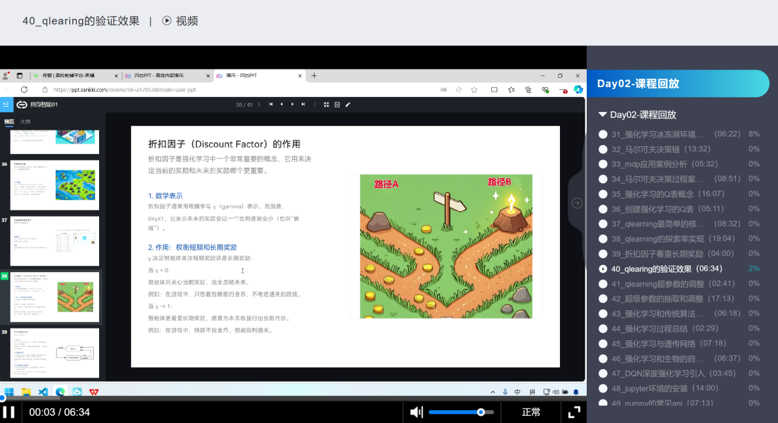The height and width of the screenshot is (423, 778).
Task: Click the grid view icon in slide toolbar
Action: [326, 104]
